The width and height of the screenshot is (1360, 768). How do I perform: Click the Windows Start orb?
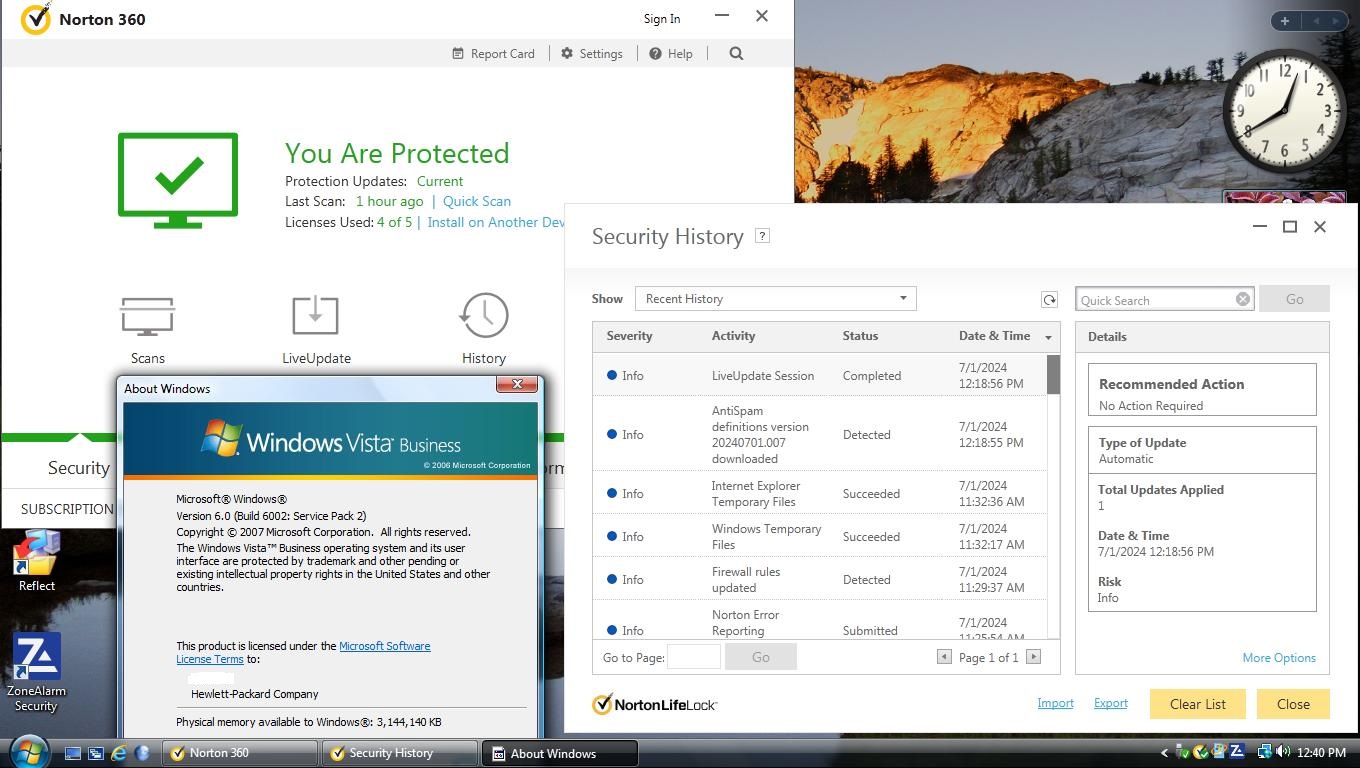[28, 752]
